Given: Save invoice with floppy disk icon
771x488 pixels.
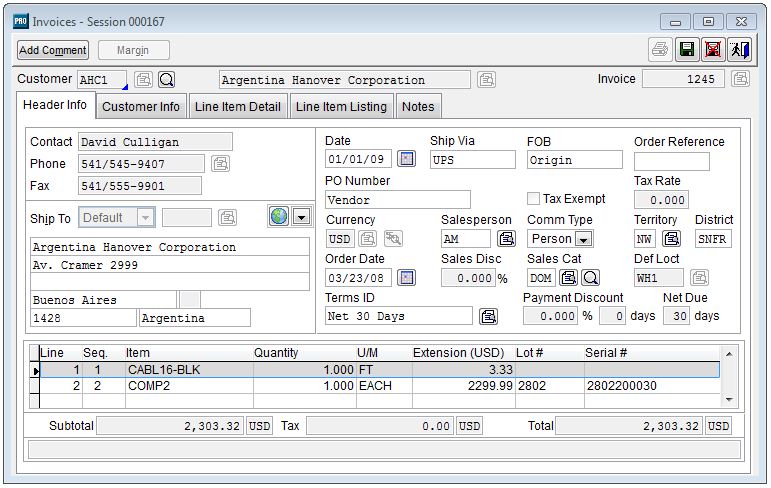Looking at the screenshot, I should [x=686, y=50].
